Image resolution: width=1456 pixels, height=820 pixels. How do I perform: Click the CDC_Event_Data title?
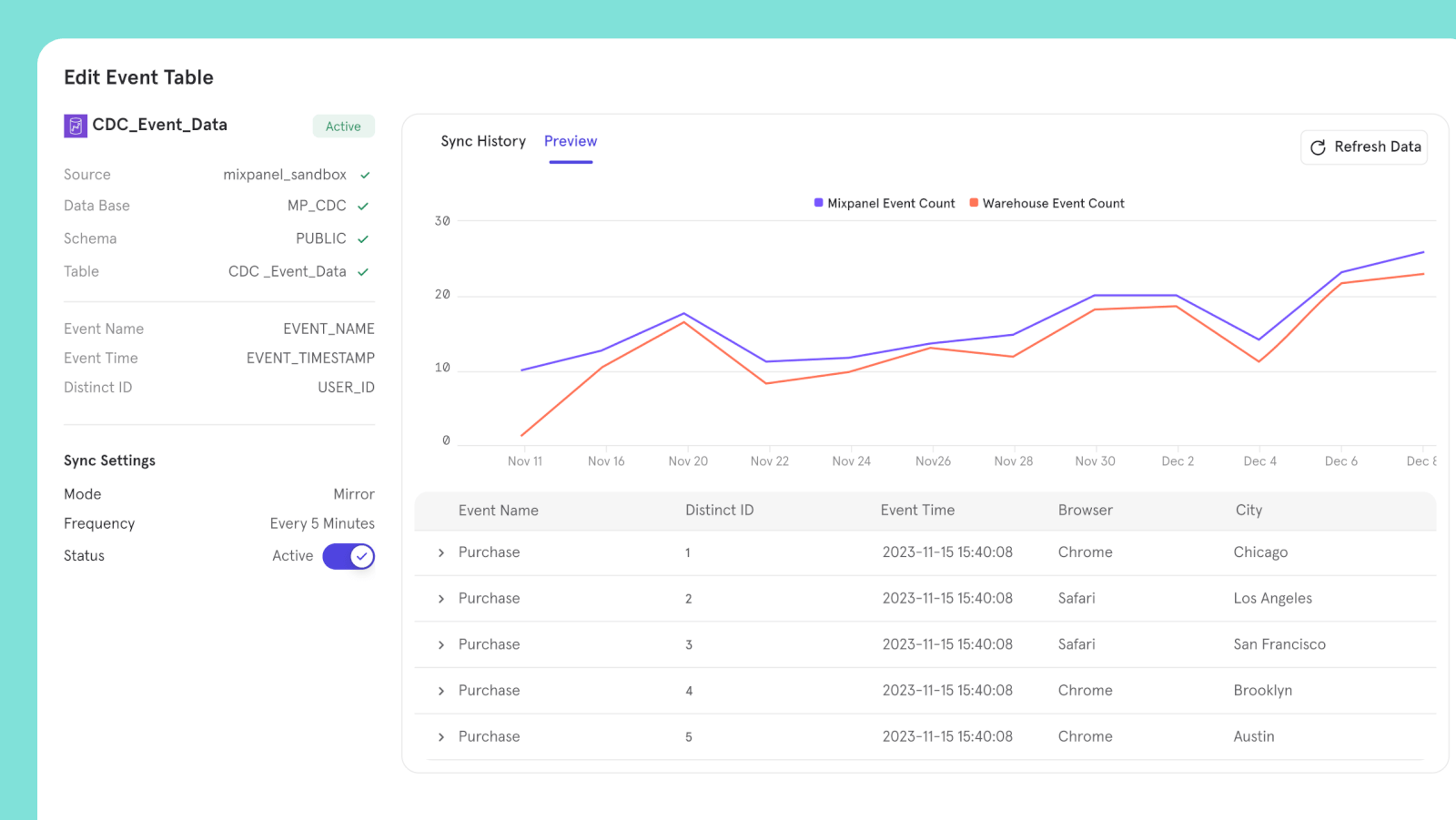coord(160,125)
